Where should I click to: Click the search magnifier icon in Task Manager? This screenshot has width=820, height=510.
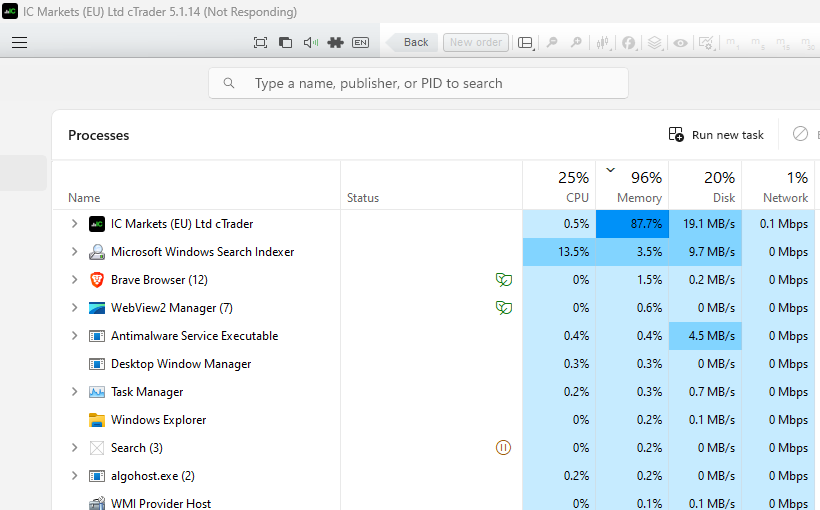pos(229,83)
